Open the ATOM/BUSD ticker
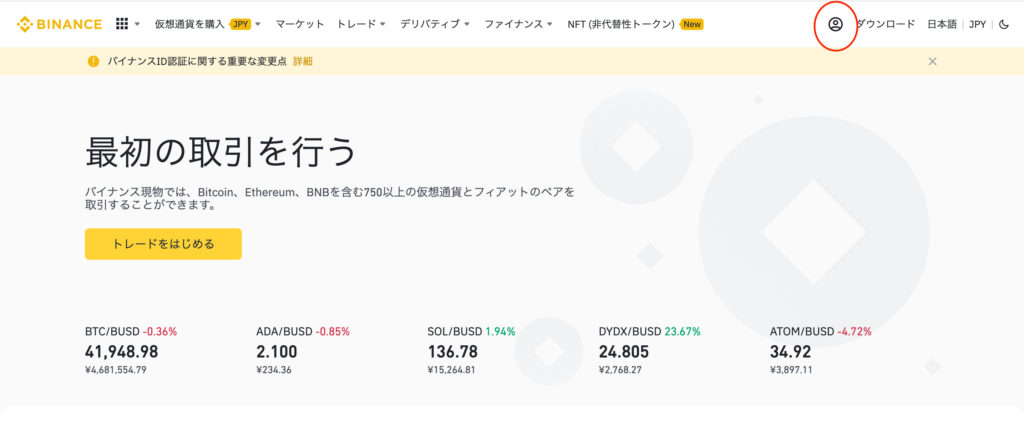 821,352
